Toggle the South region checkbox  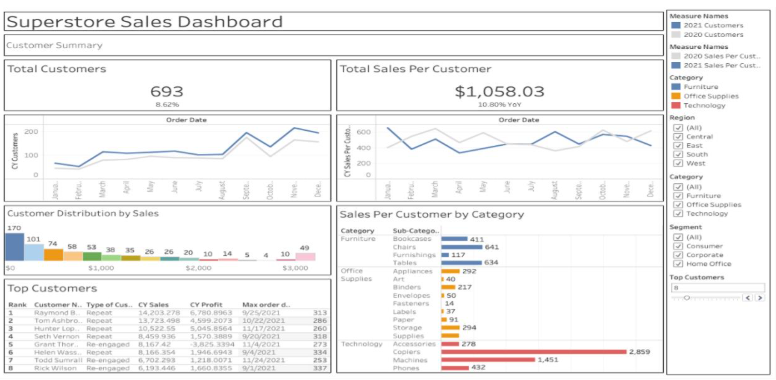[678, 154]
